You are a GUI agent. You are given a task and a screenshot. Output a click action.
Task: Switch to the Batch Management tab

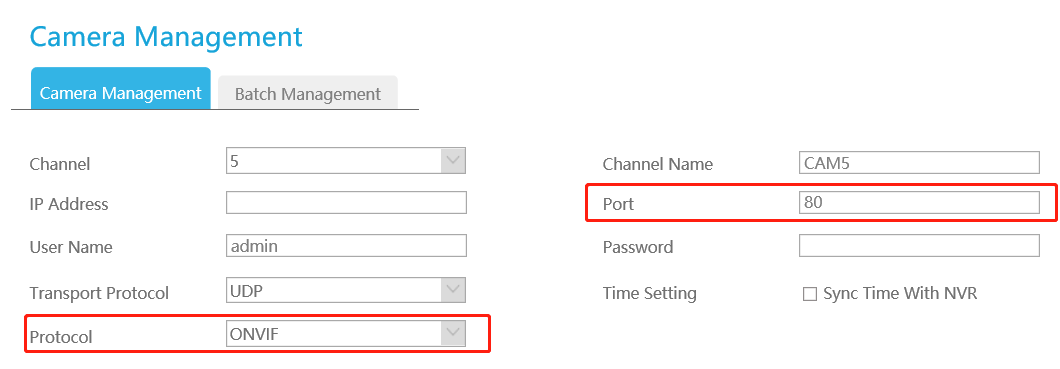(308, 93)
